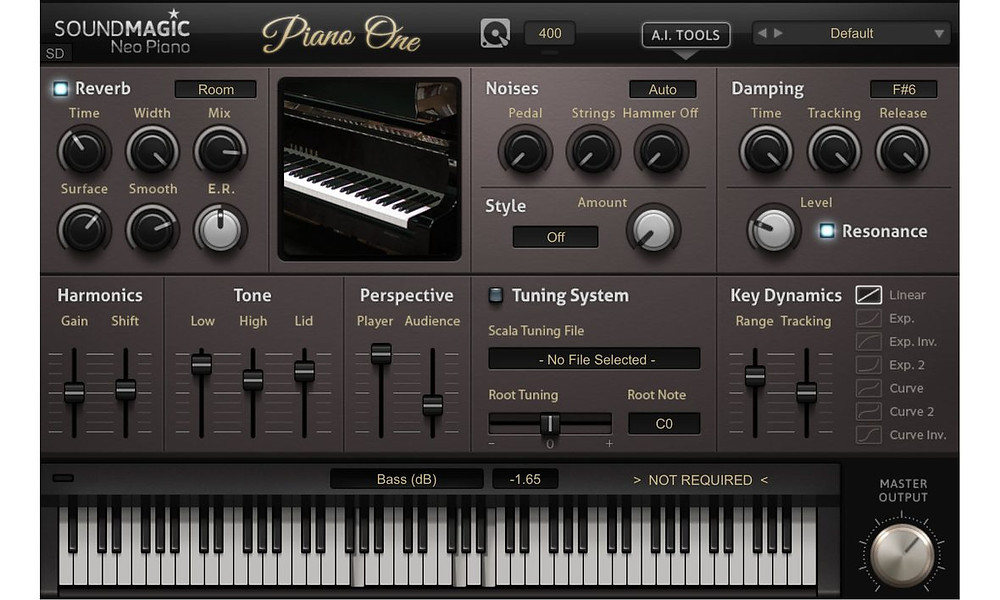
Task: Click the Reverb Time knob
Action: [x=84, y=151]
